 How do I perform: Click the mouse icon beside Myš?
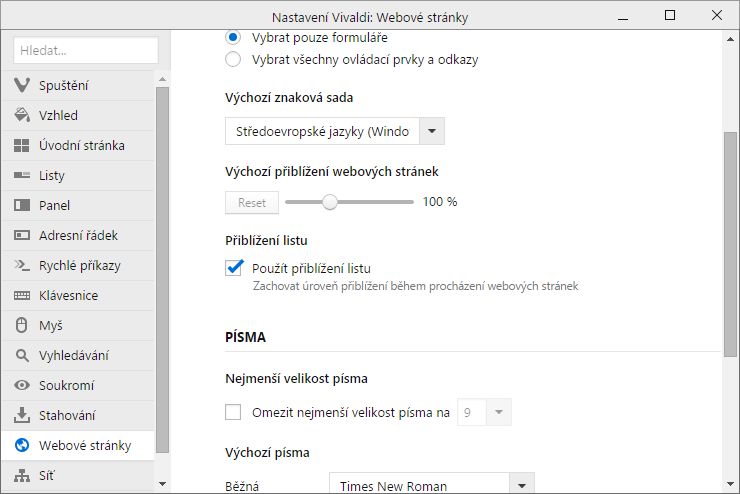[22, 325]
